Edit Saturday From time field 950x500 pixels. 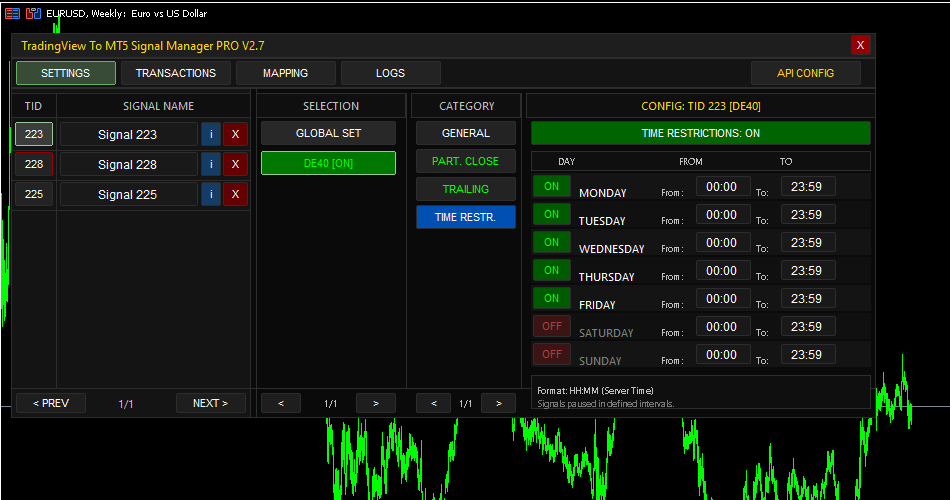[x=722, y=326]
